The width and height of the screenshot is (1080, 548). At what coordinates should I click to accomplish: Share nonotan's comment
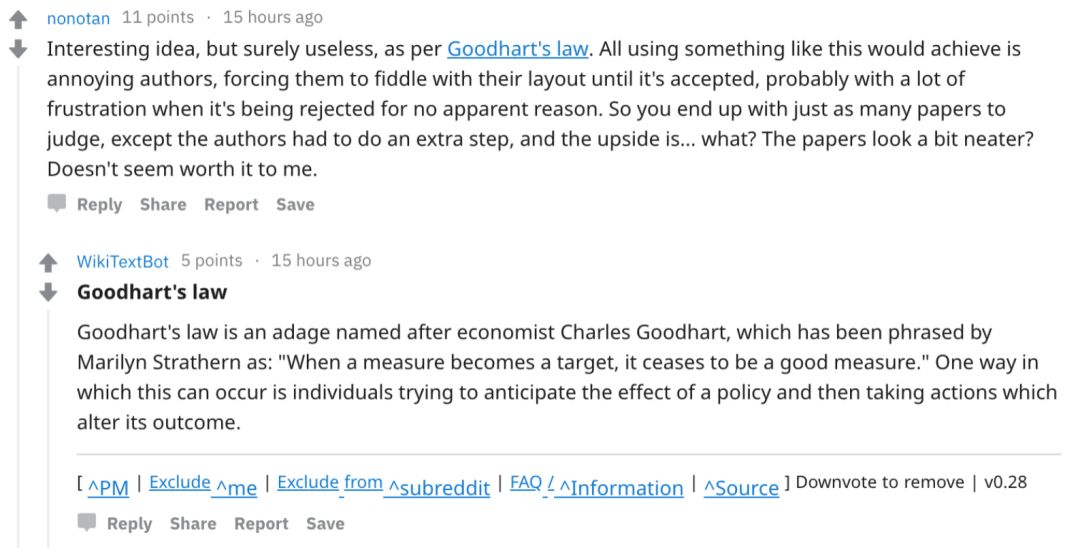(x=163, y=205)
